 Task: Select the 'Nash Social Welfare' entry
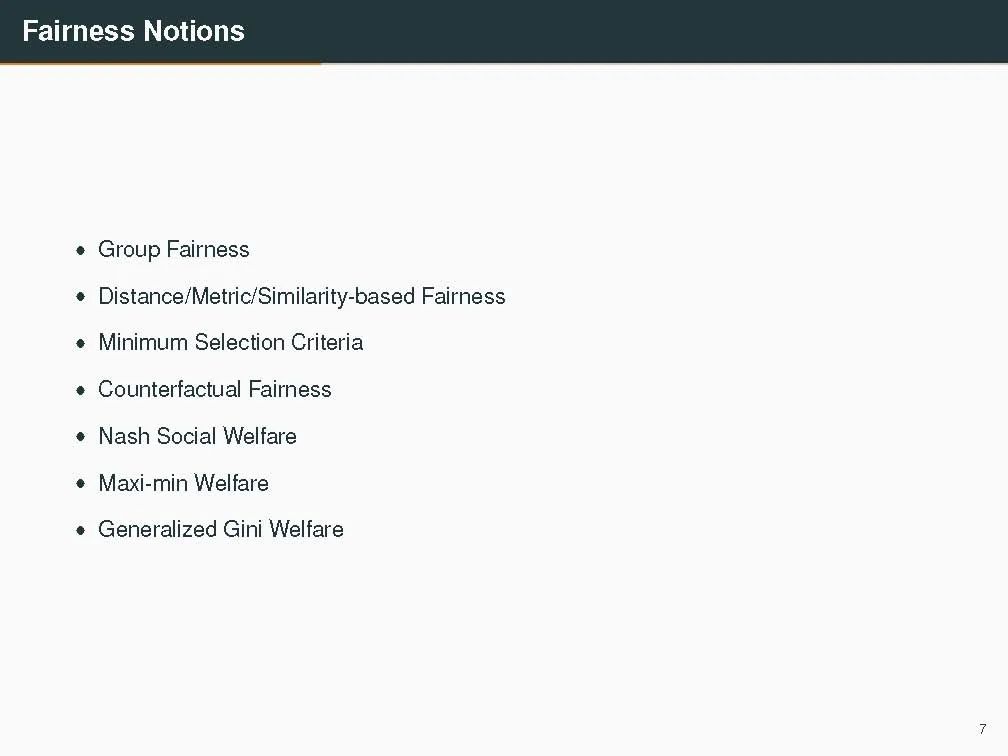pos(197,436)
